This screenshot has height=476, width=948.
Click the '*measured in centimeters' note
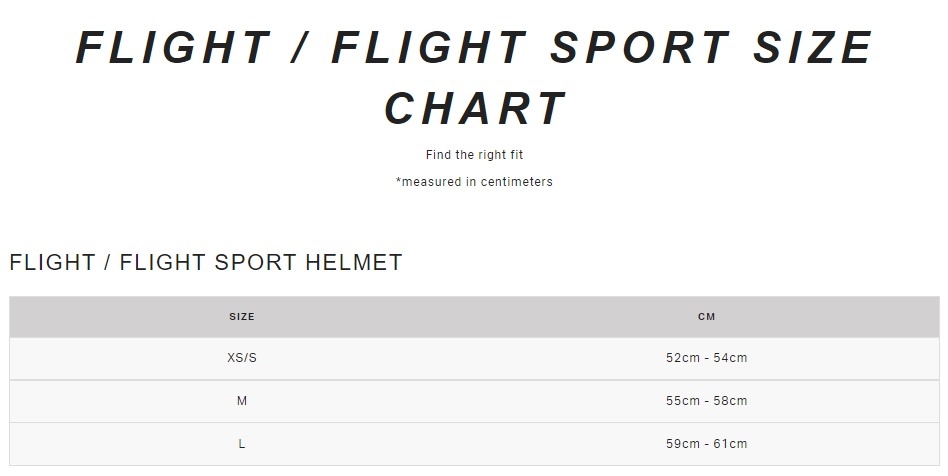(x=474, y=182)
